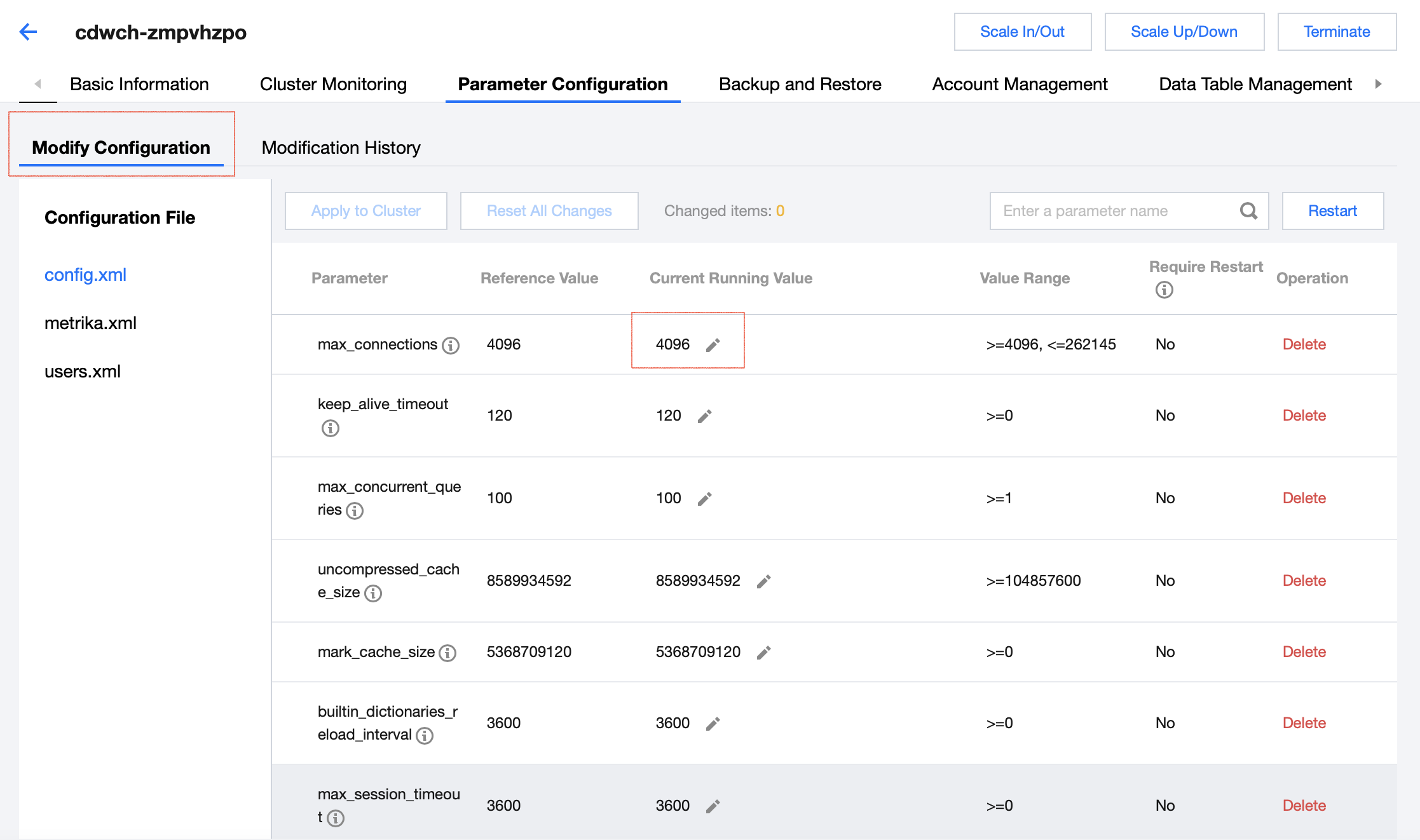Screen dimensions: 1420x840
Task: Delete the max_session_timeout parameter
Action: [1304, 805]
